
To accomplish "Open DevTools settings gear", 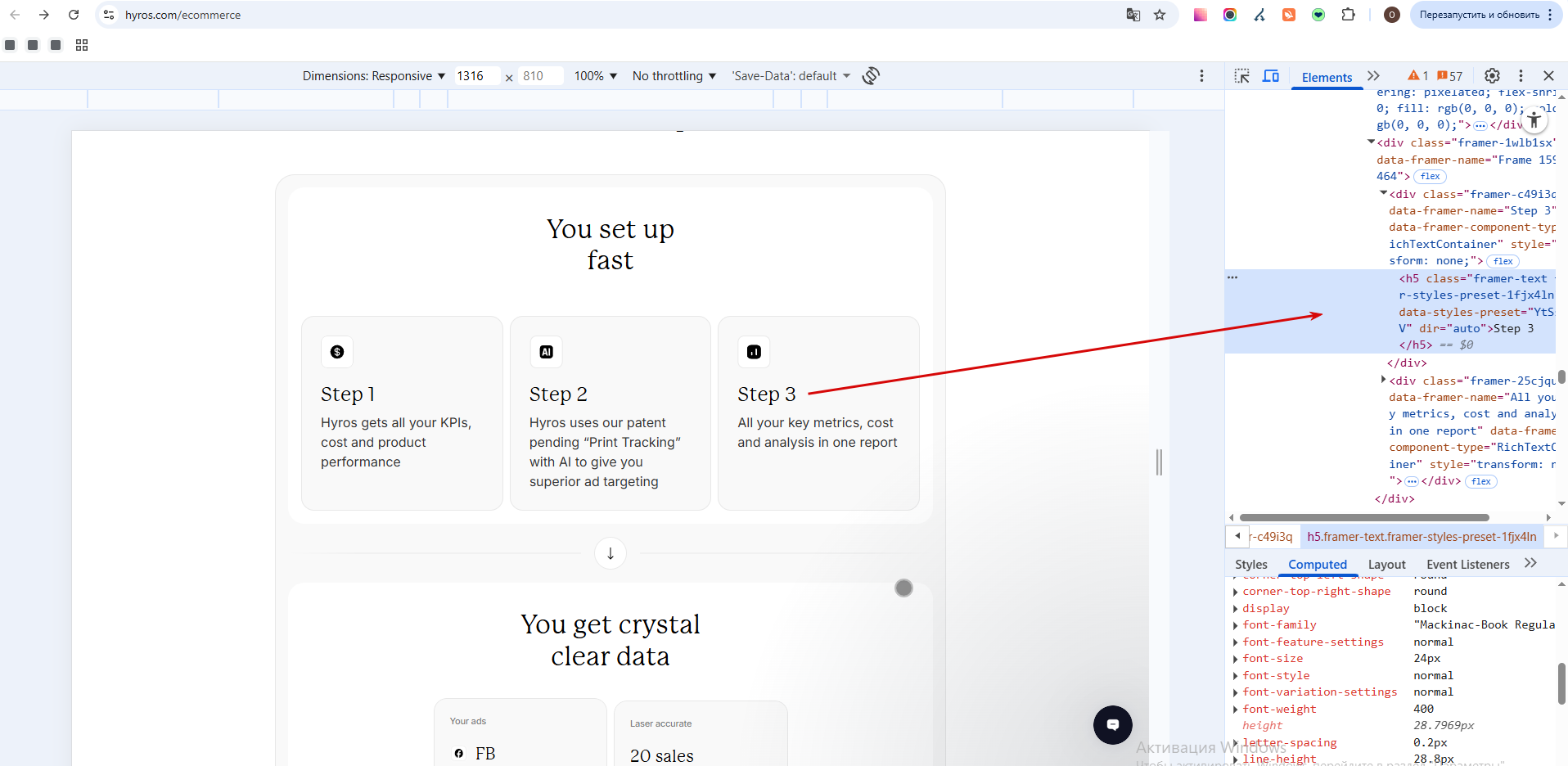I will pyautogui.click(x=1493, y=76).
